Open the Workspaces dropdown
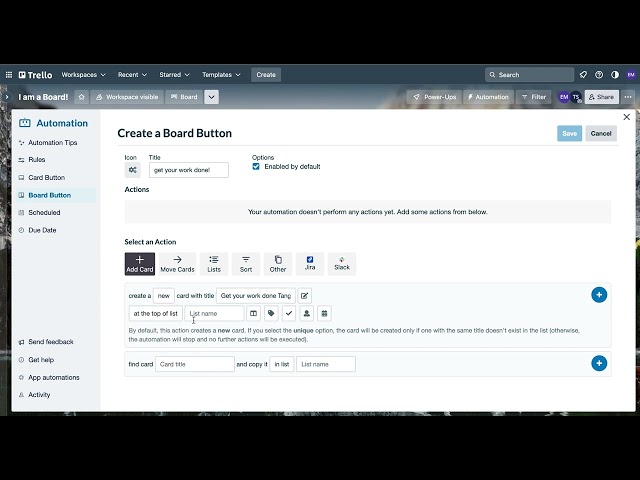The image size is (640, 480). pos(83,75)
